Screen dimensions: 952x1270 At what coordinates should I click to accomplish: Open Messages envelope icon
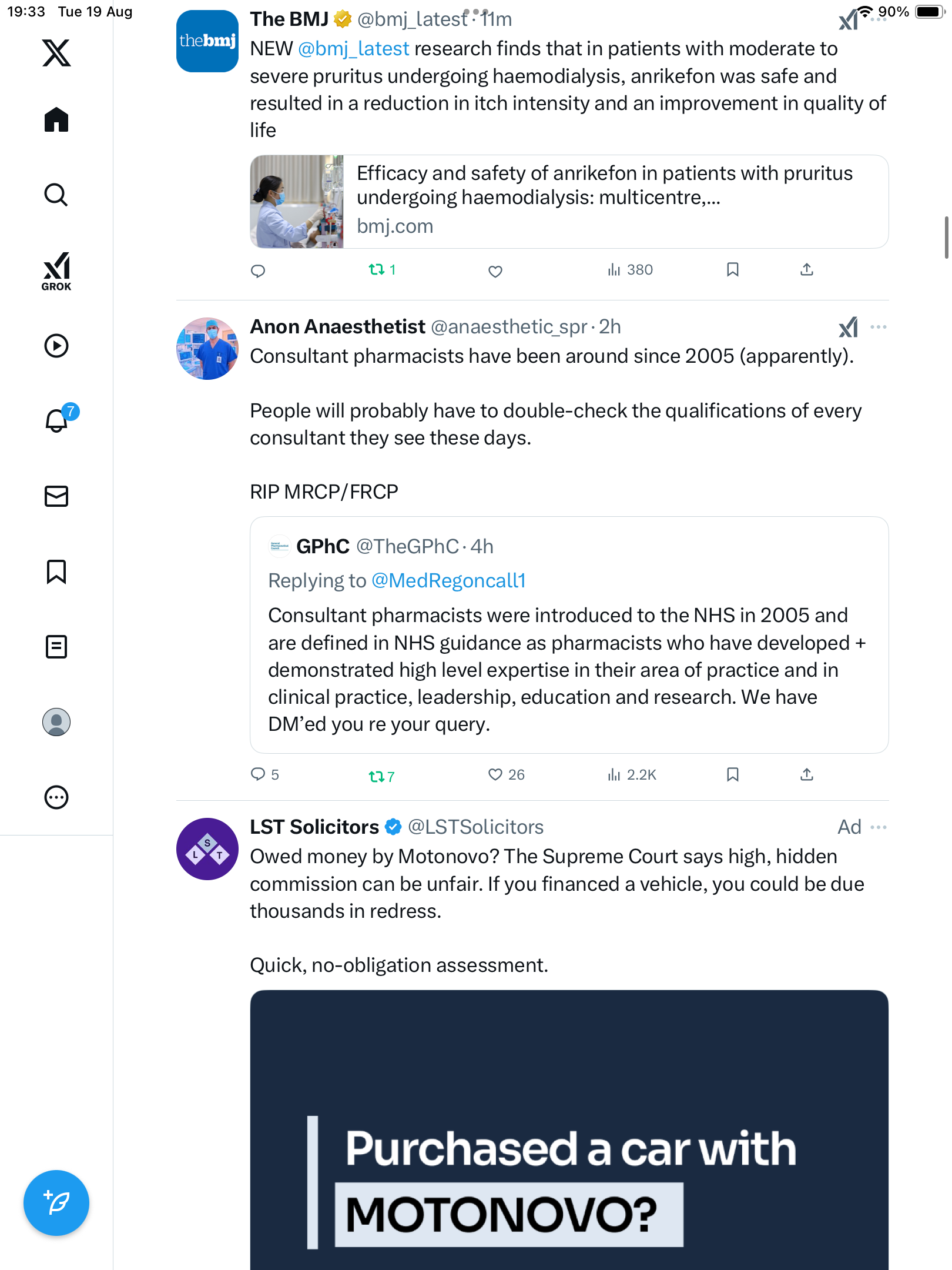point(56,496)
